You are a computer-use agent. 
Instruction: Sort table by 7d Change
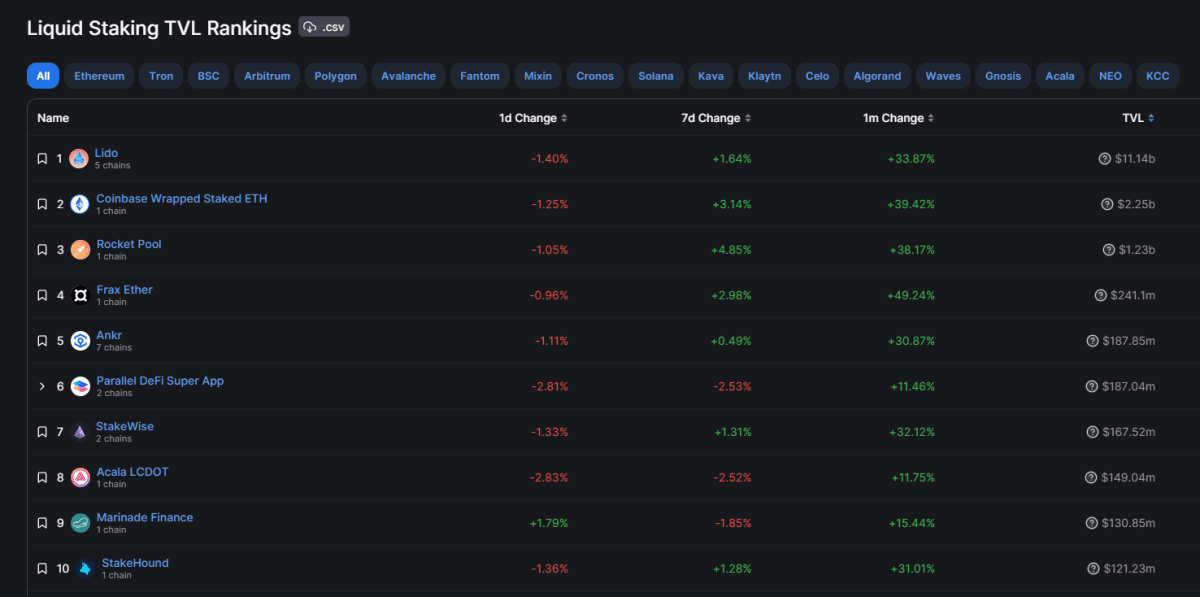click(x=716, y=118)
